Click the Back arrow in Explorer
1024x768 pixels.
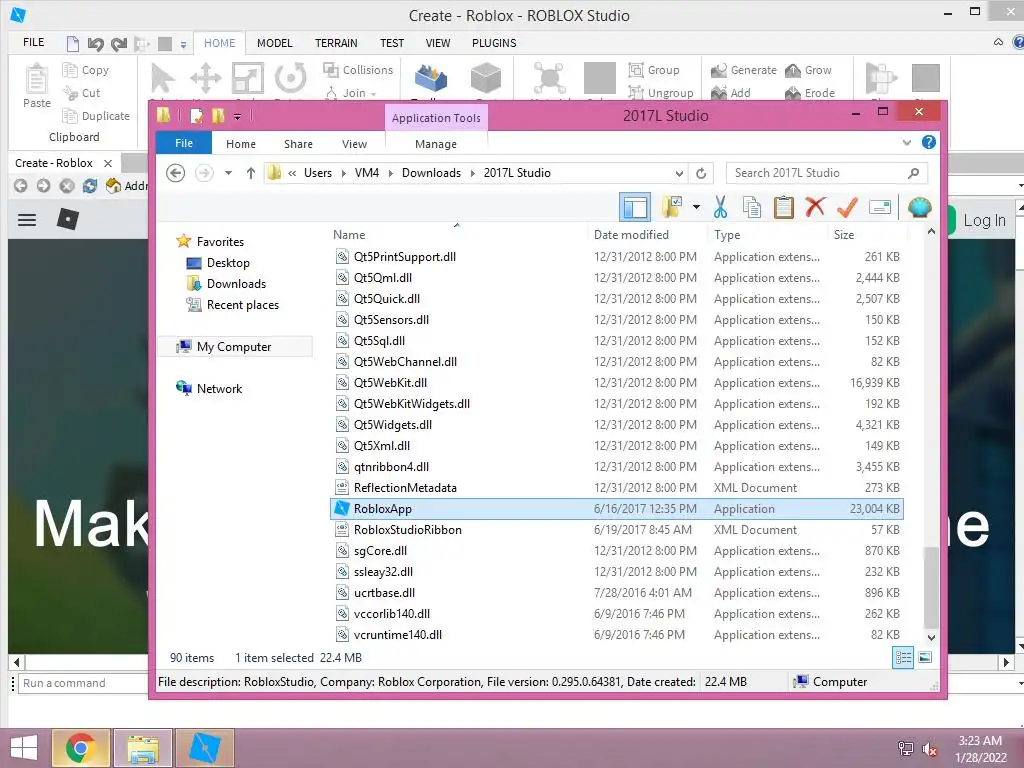(x=176, y=173)
